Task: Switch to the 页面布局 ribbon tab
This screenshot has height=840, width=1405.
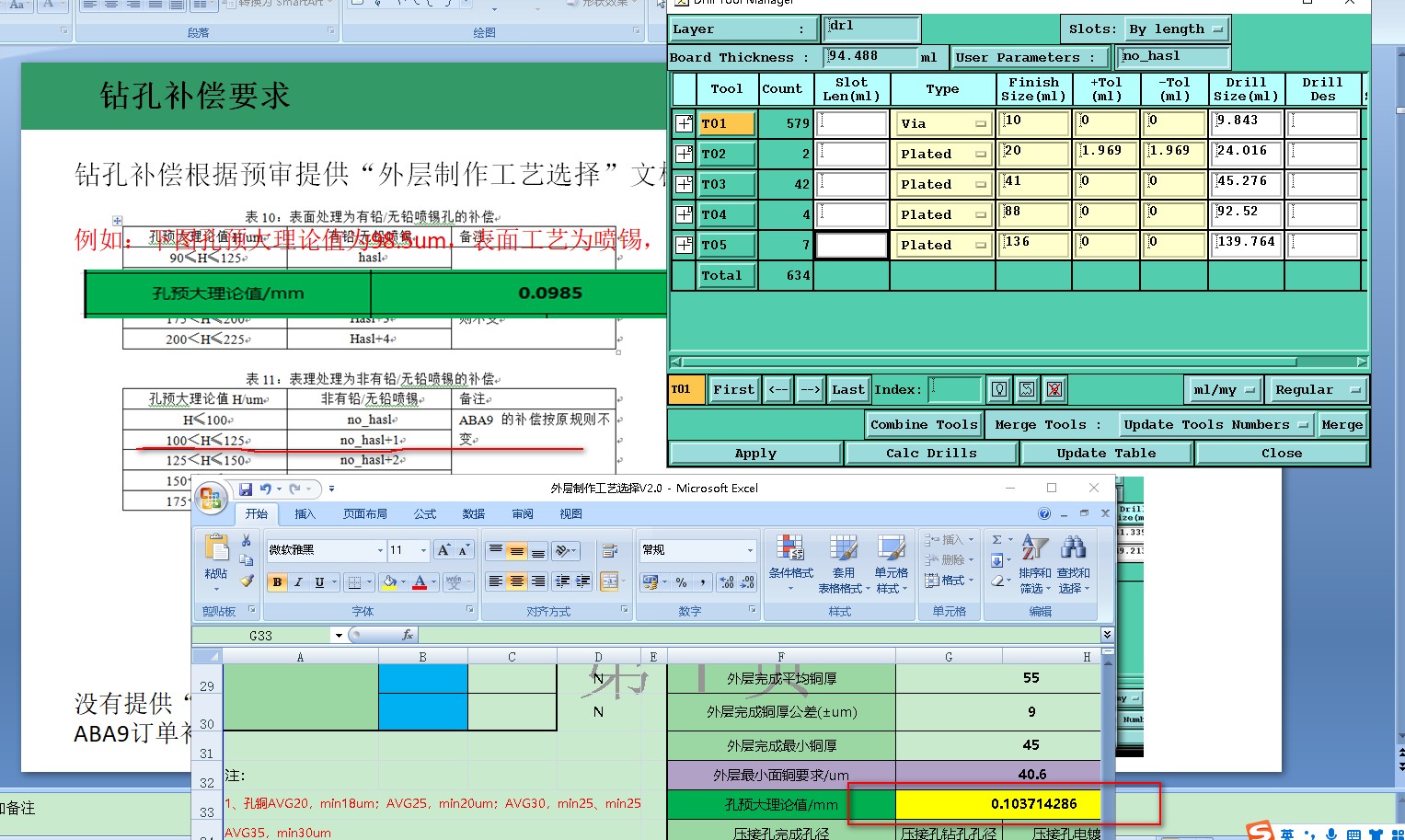Action: (x=365, y=514)
